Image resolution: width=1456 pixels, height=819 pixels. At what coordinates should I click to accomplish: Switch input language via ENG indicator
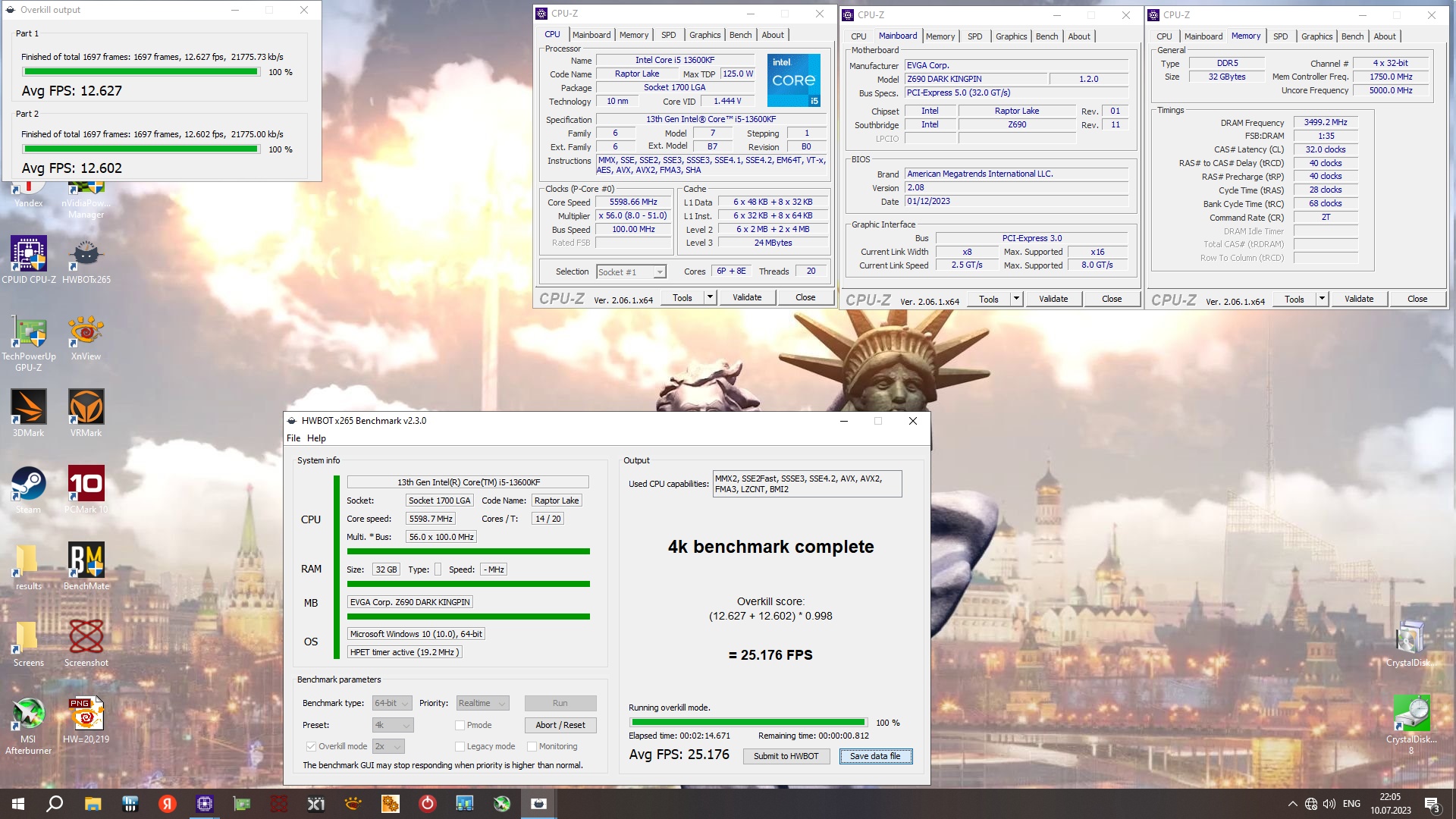coord(1351,804)
